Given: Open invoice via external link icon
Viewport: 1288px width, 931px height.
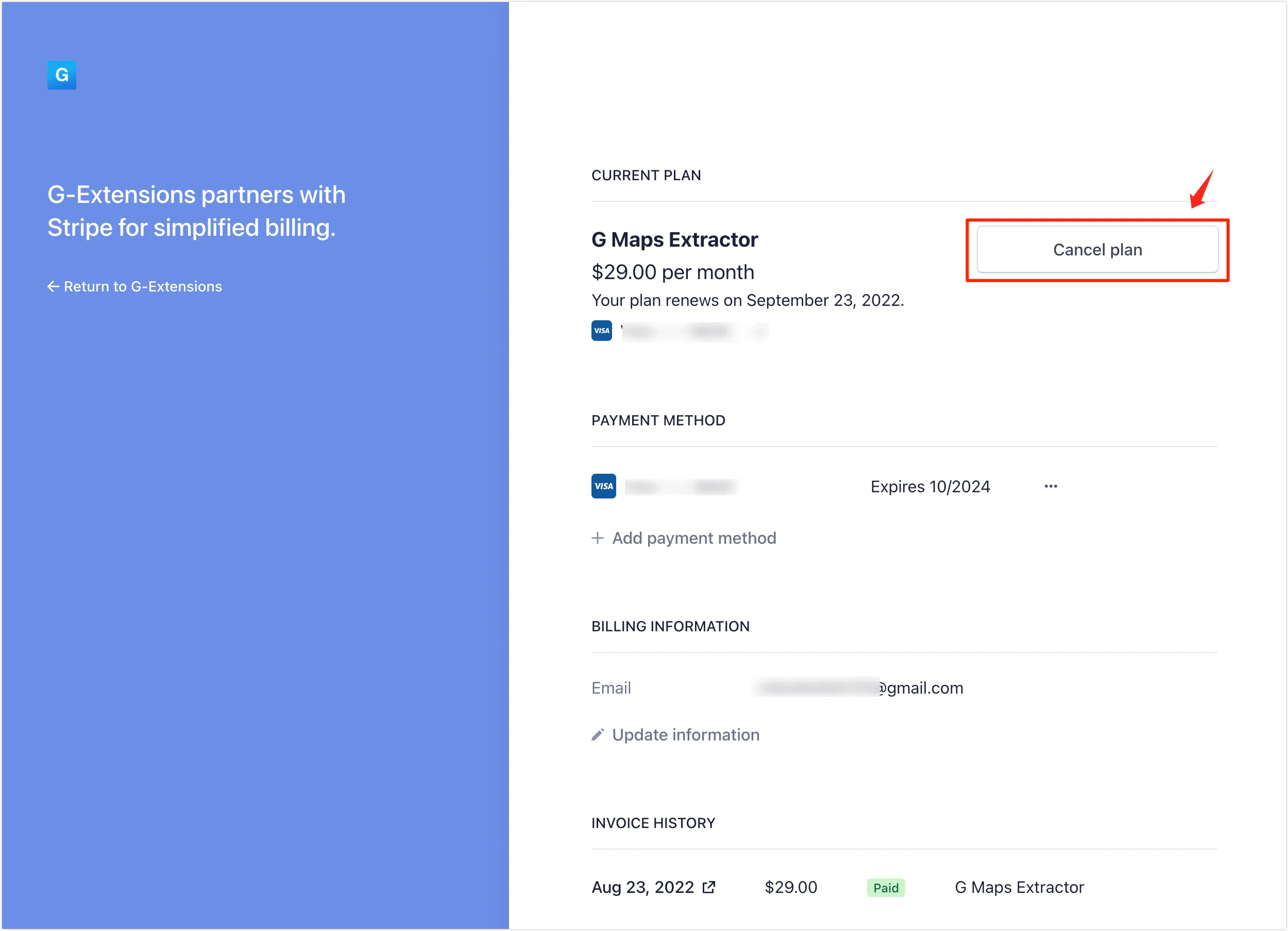Looking at the screenshot, I should [709, 887].
